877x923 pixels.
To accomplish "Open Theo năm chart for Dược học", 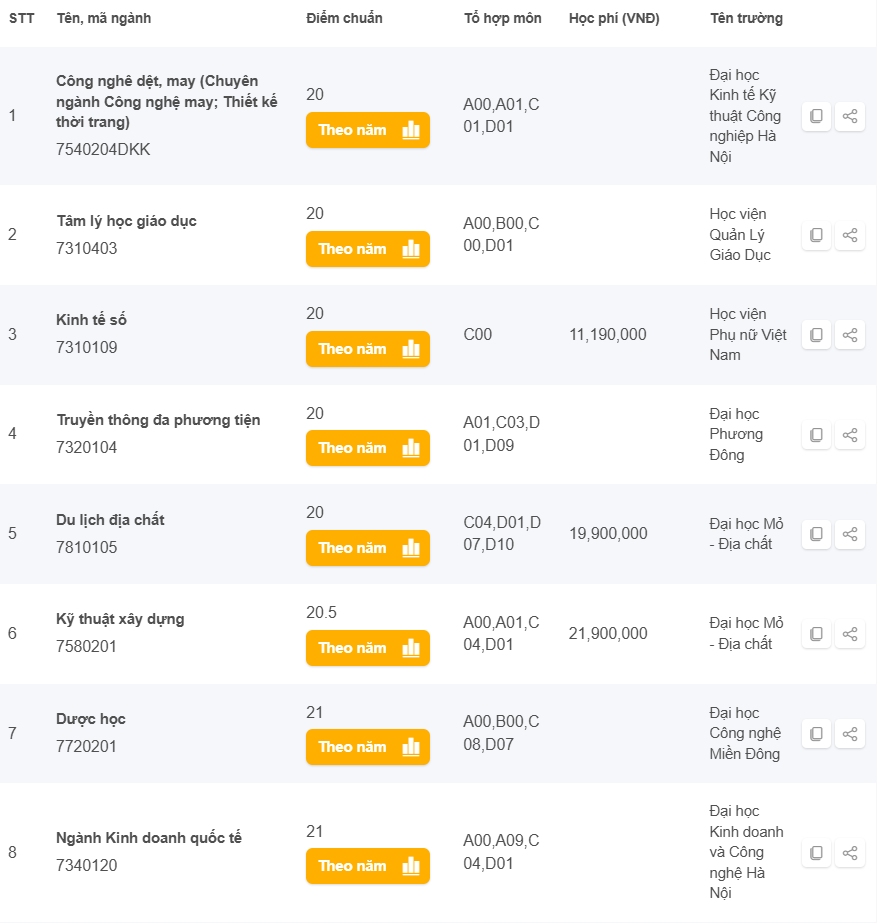I will [368, 747].
